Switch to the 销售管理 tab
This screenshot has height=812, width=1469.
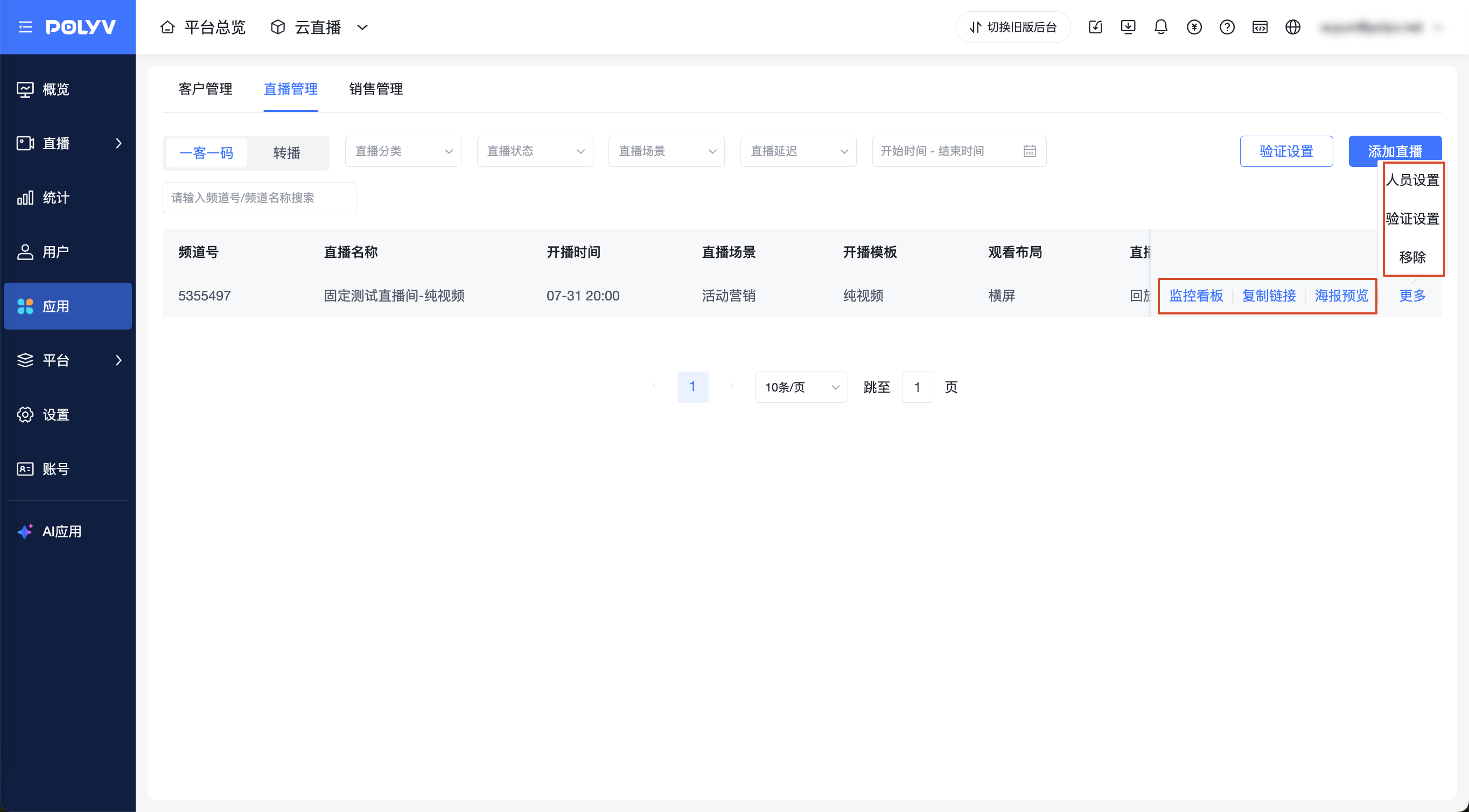pos(376,89)
